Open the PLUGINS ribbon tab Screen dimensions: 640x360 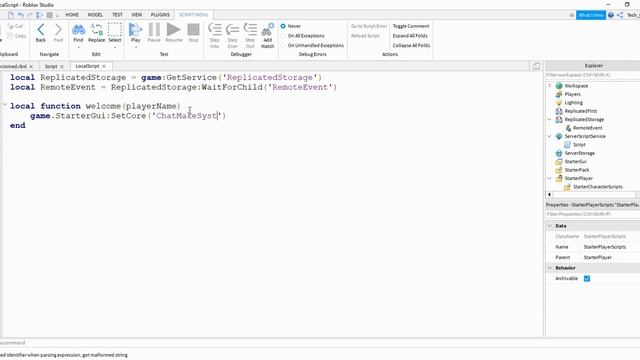(160, 15)
